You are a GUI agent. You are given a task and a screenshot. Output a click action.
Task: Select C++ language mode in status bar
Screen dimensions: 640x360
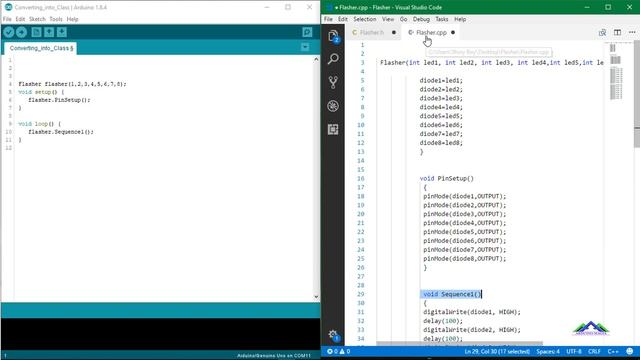tap(613, 351)
